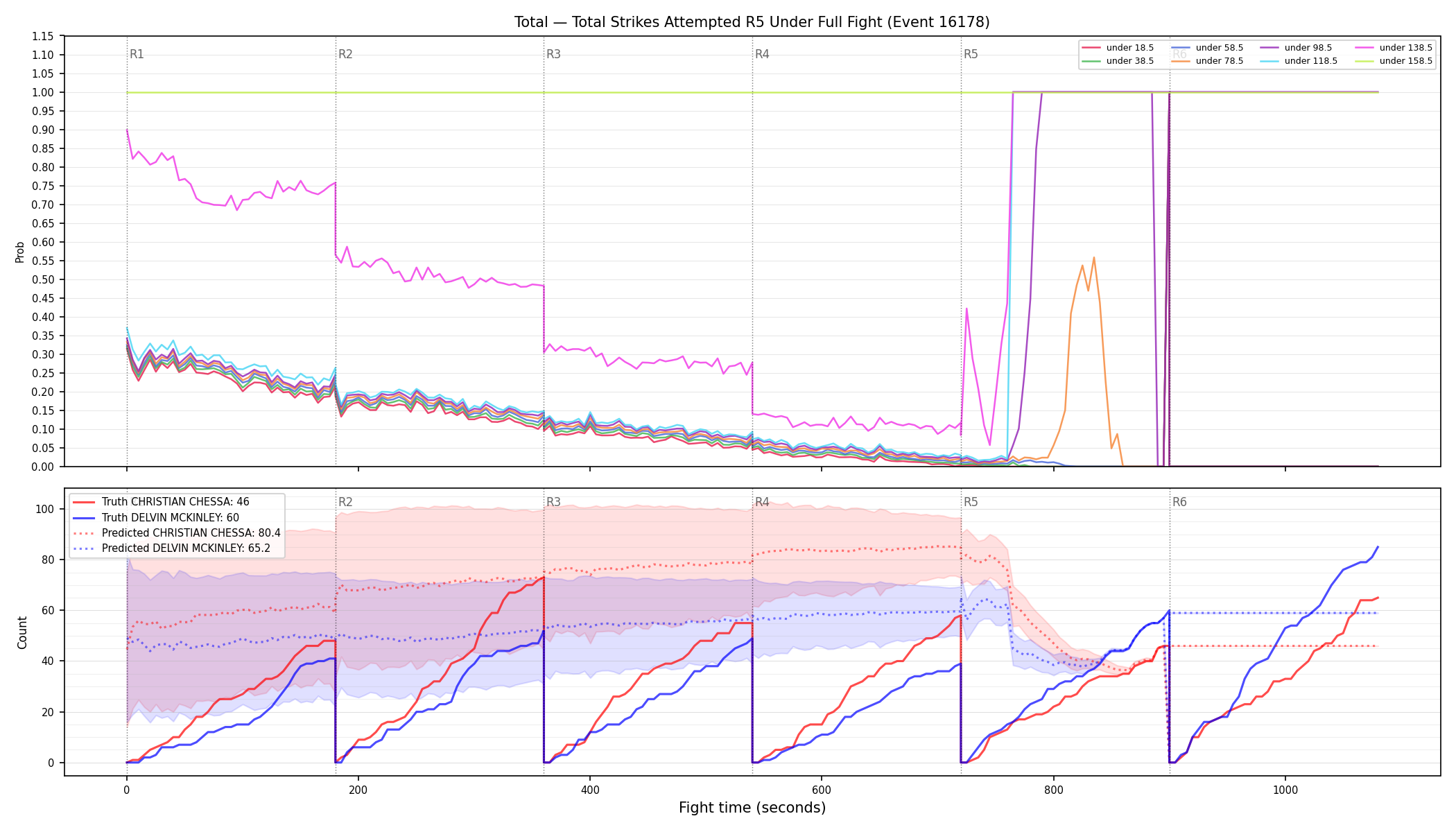Click the orange line swatch for 'under 78.5'
Viewport: 1456px width, 832px height.
(1181, 61)
